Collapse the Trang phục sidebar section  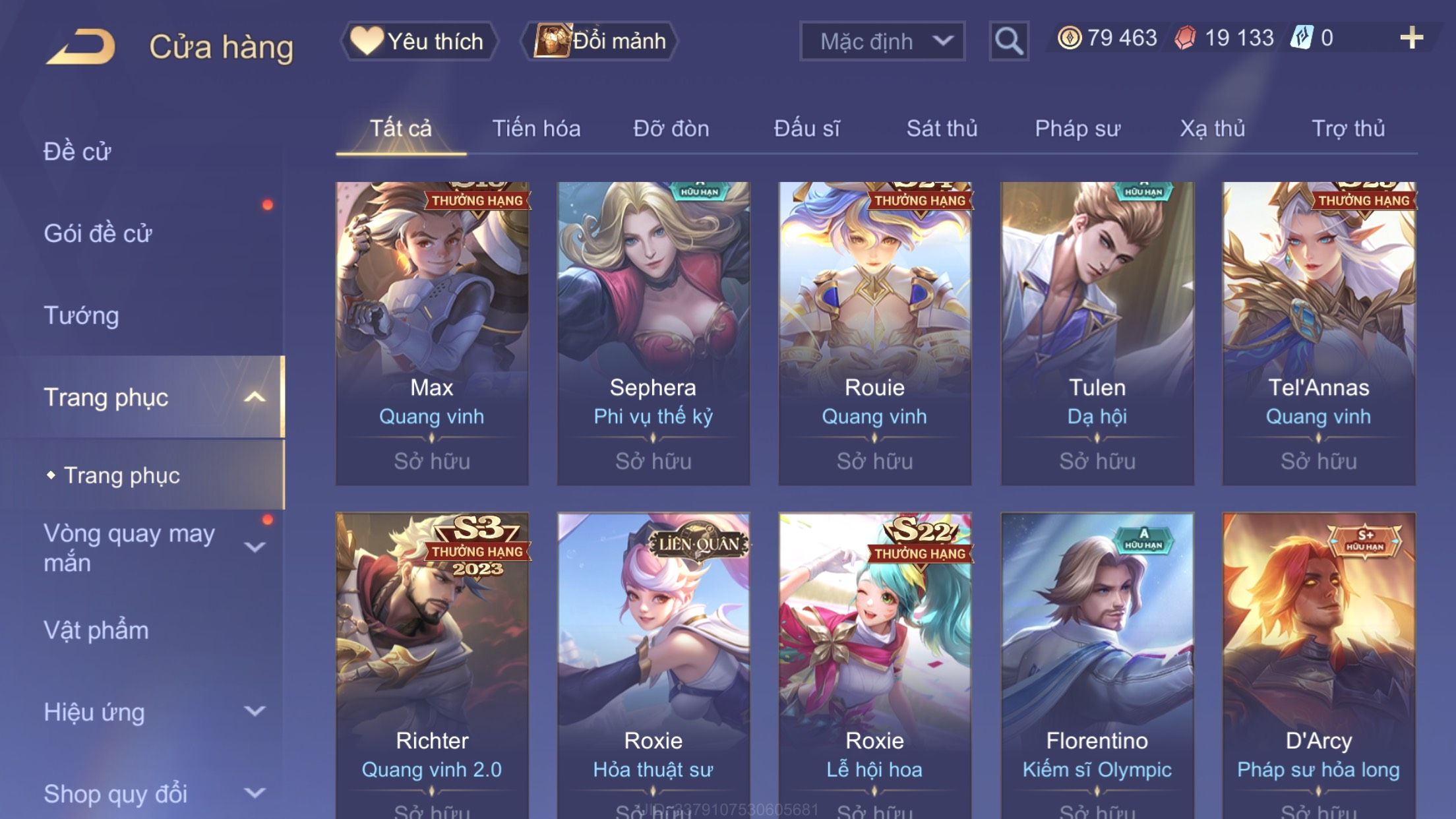click(x=255, y=397)
